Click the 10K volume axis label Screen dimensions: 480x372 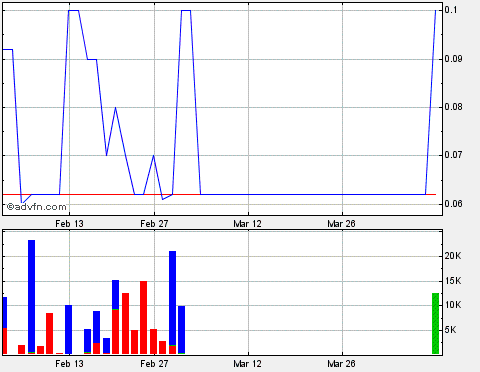pos(453,305)
